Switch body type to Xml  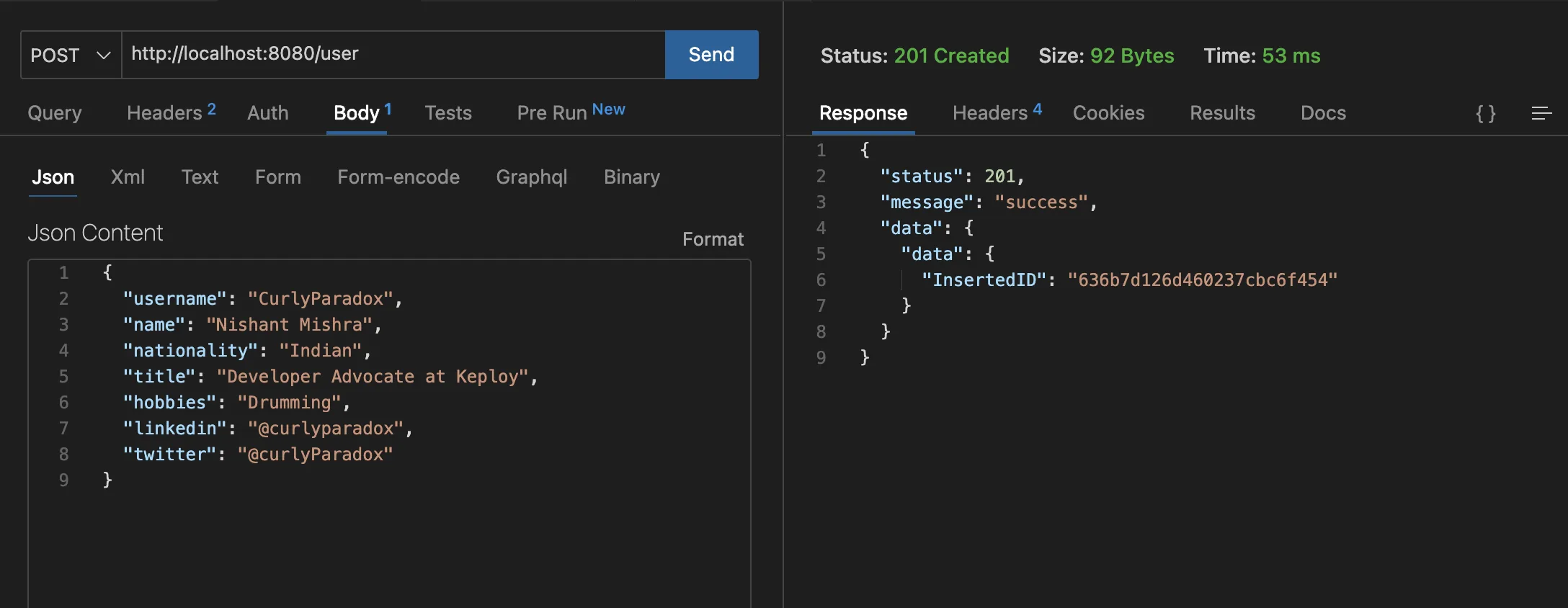[x=128, y=177]
